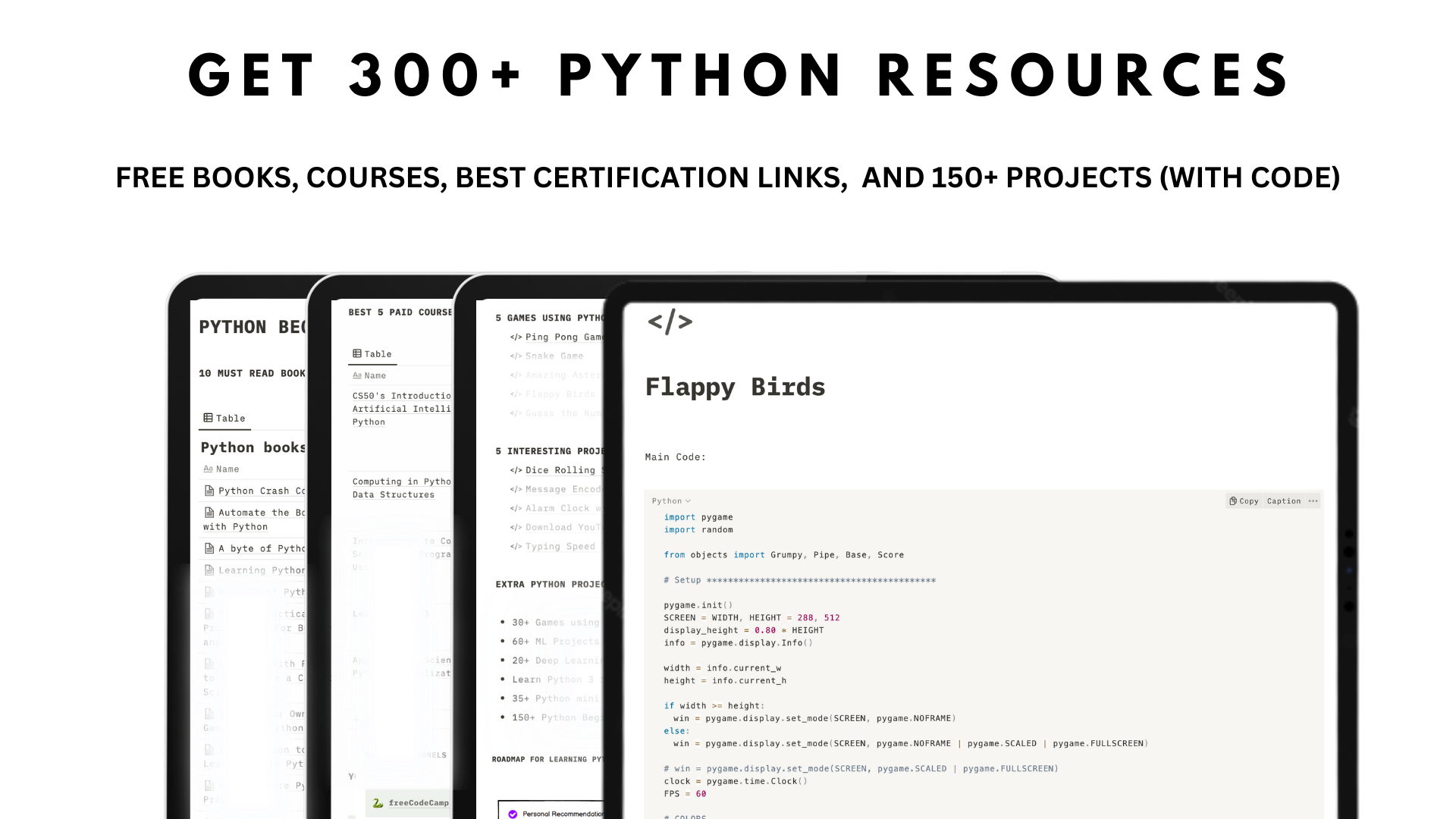
Task: Open the Python language dropdown in code block
Action: point(671,501)
